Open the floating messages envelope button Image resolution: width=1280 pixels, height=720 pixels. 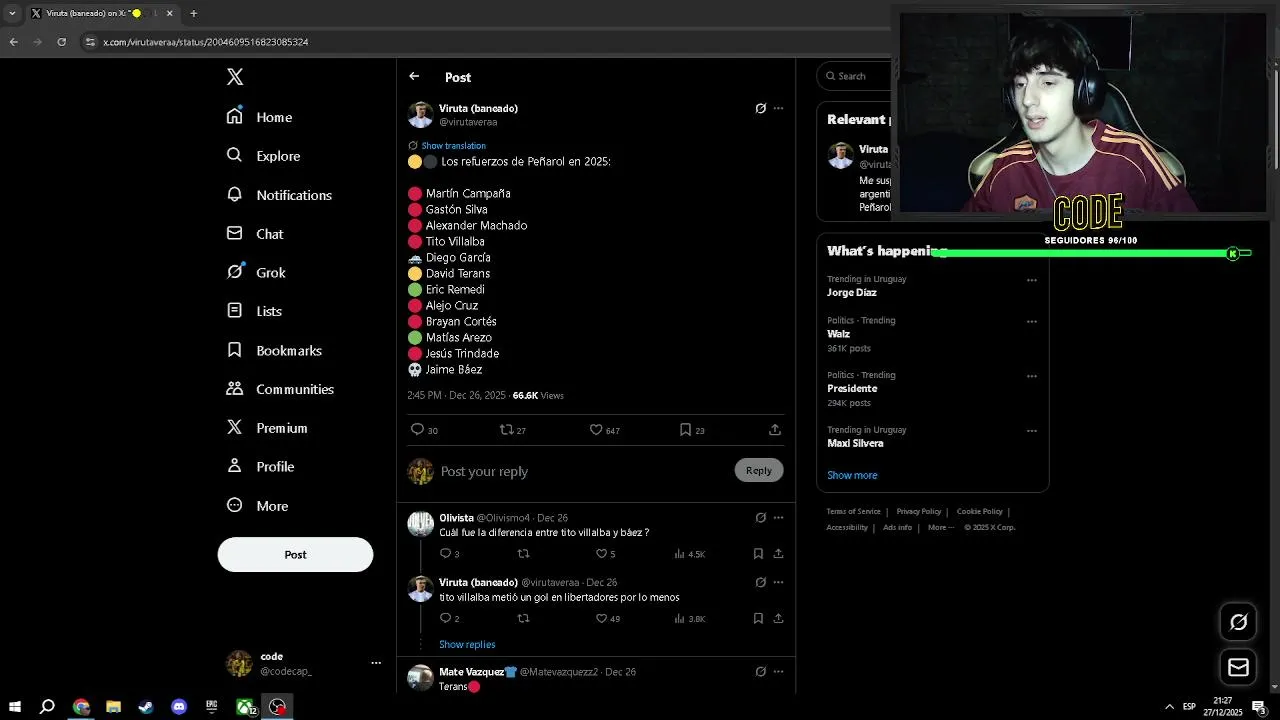[x=1238, y=667]
